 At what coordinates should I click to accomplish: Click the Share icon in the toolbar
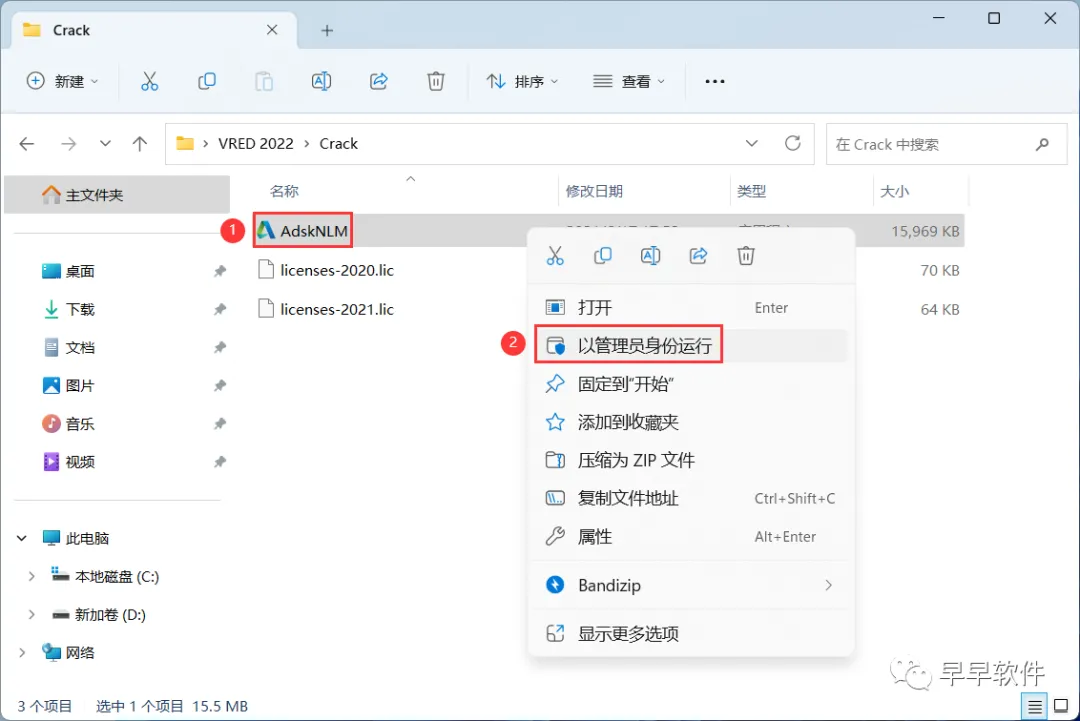(x=379, y=81)
